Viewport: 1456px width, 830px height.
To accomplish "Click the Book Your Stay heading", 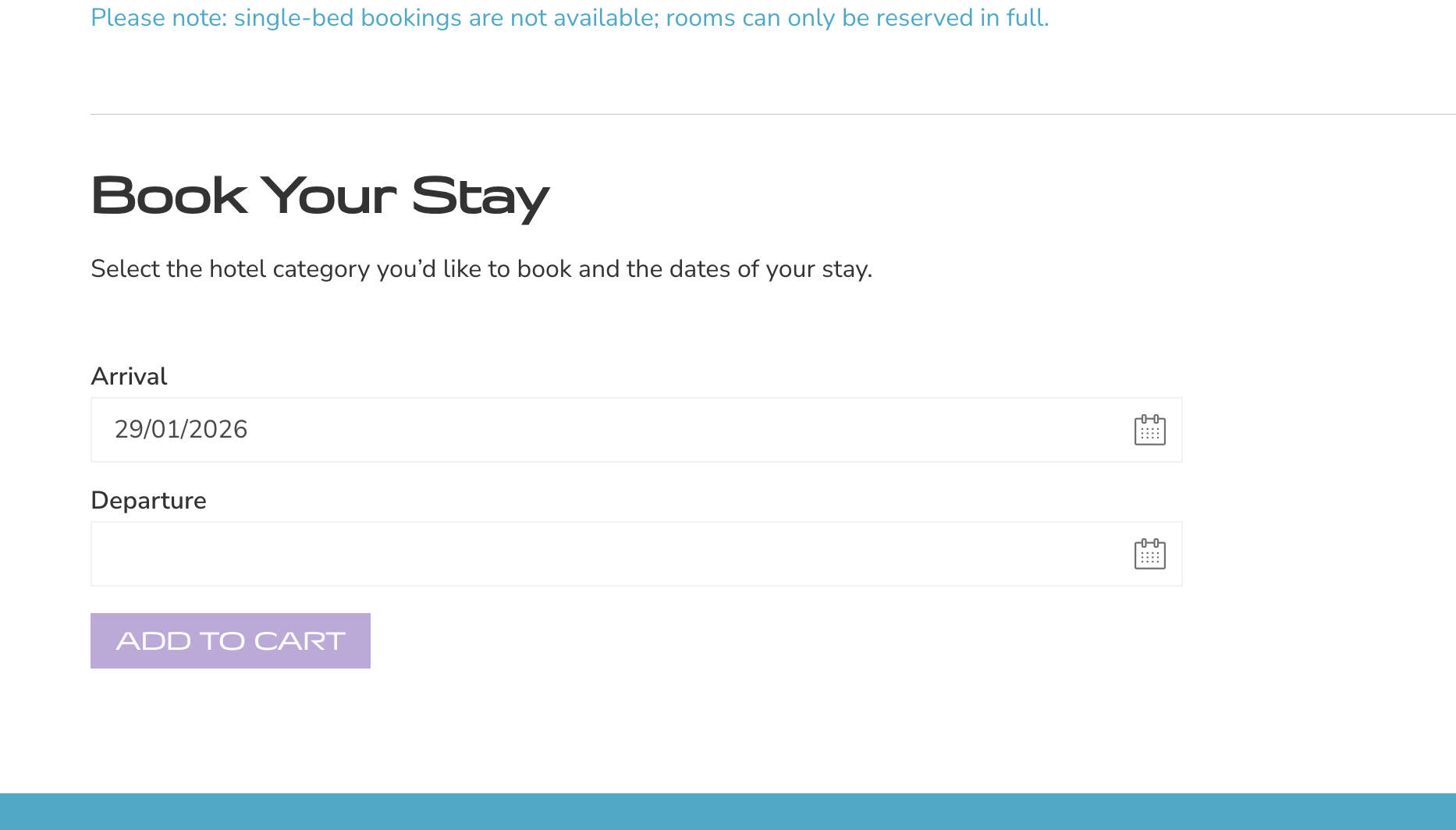I will coord(320,195).
